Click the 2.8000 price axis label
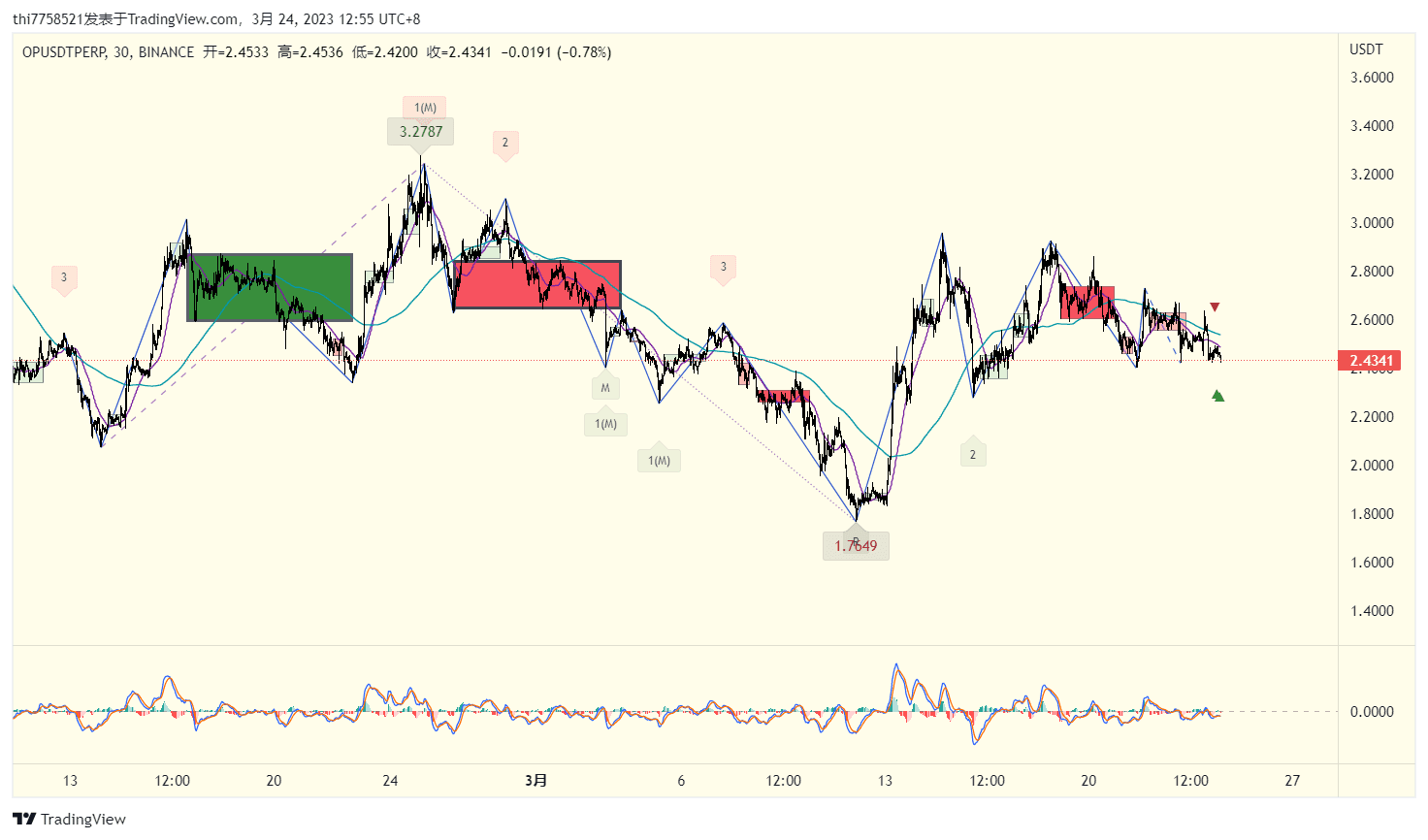The width and height of the screenshot is (1428, 840). pyautogui.click(x=1372, y=272)
